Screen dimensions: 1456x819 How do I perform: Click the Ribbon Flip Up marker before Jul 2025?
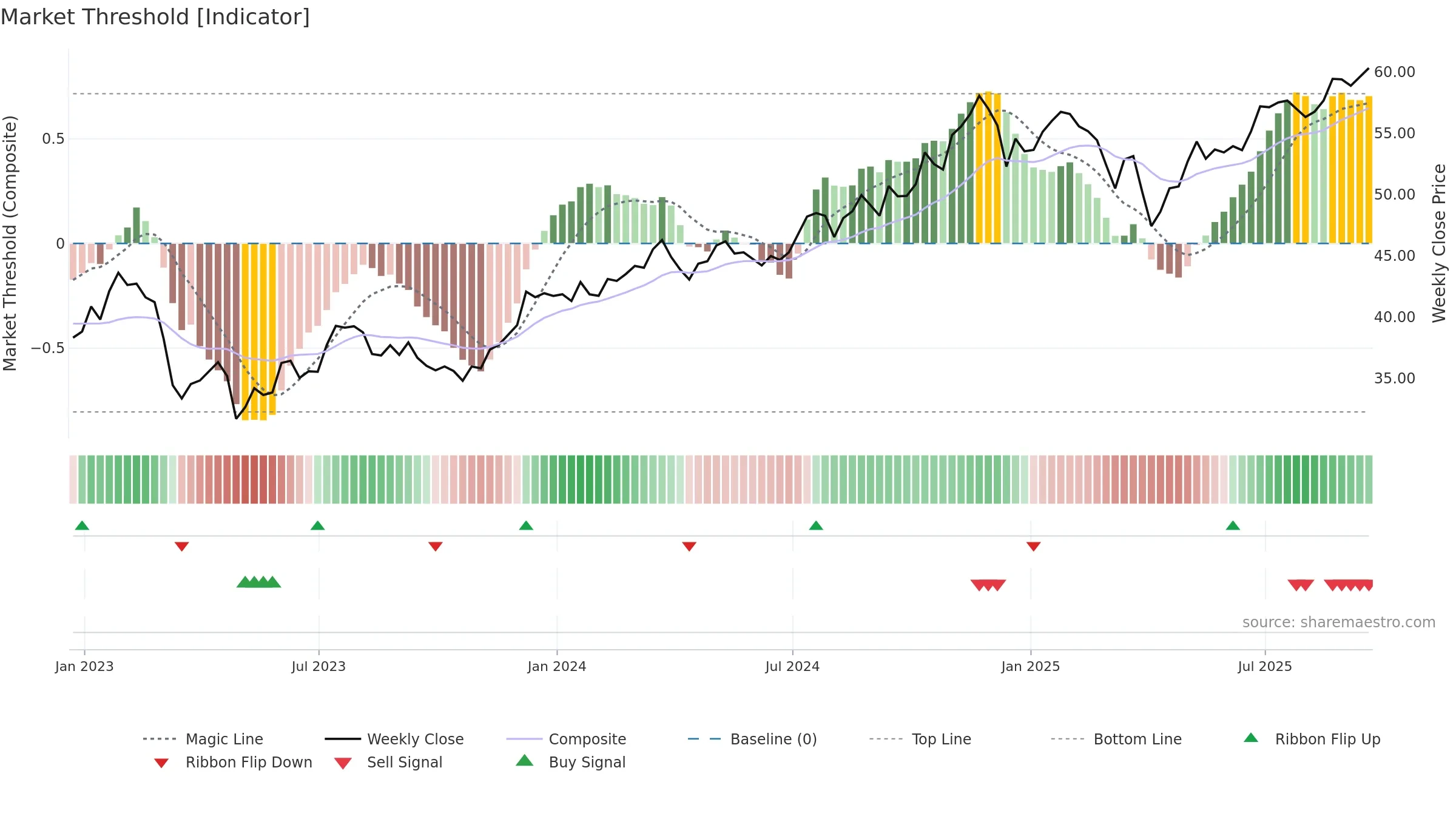[1233, 525]
